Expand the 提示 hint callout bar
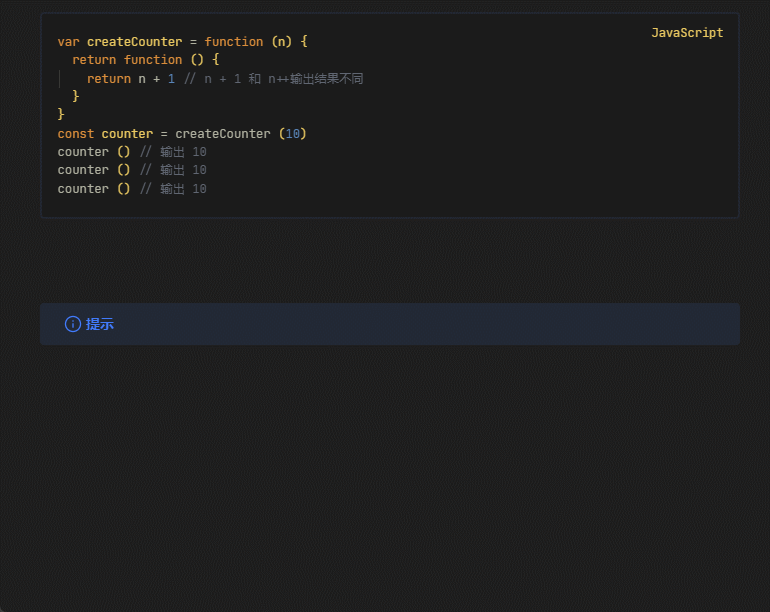This screenshot has width=770, height=612. pos(400,324)
